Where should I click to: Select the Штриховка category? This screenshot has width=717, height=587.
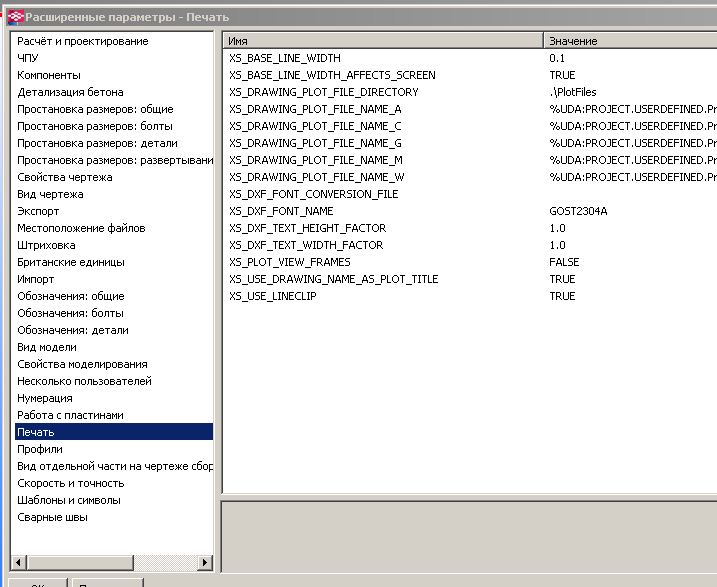(x=46, y=245)
